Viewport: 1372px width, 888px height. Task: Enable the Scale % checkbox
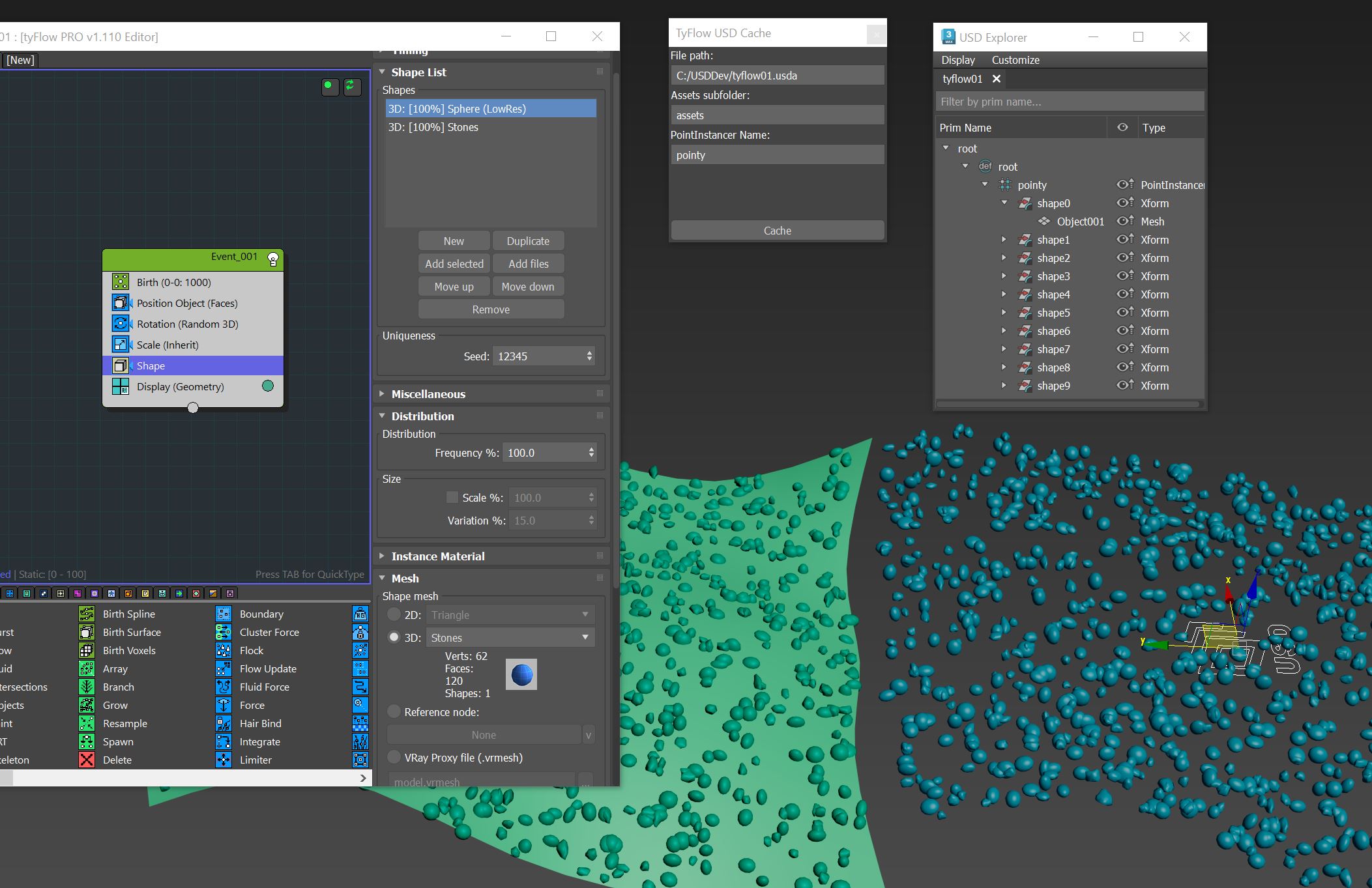tap(452, 497)
